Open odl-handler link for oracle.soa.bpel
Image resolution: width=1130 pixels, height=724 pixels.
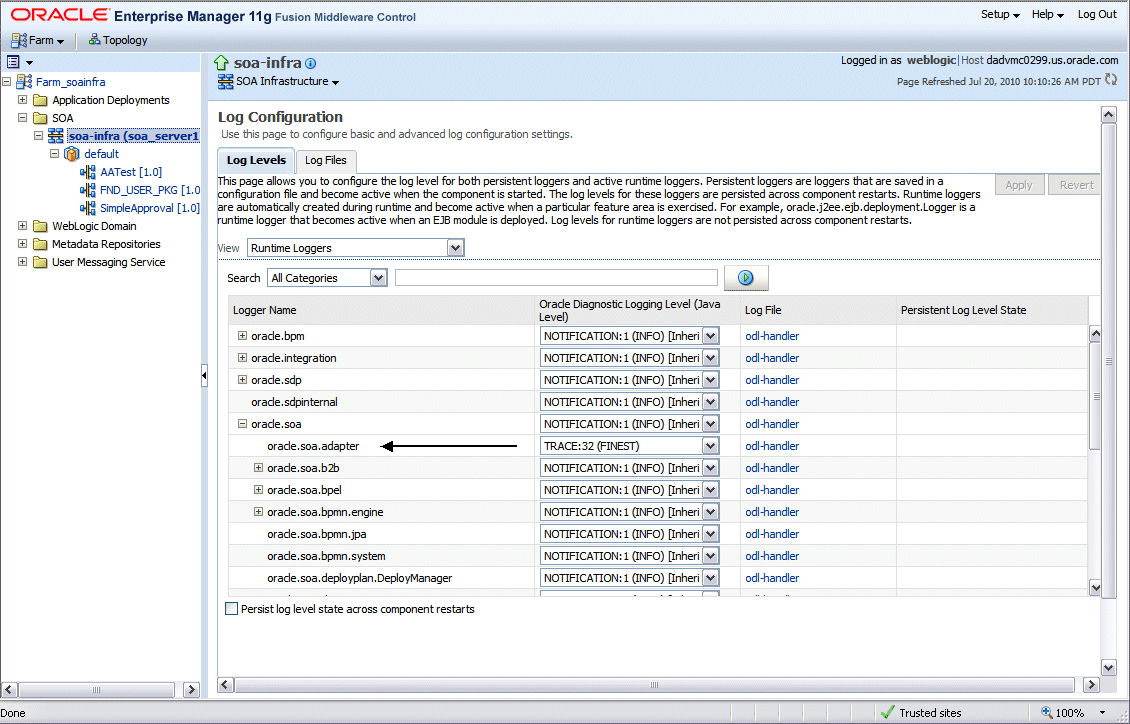click(x=772, y=490)
